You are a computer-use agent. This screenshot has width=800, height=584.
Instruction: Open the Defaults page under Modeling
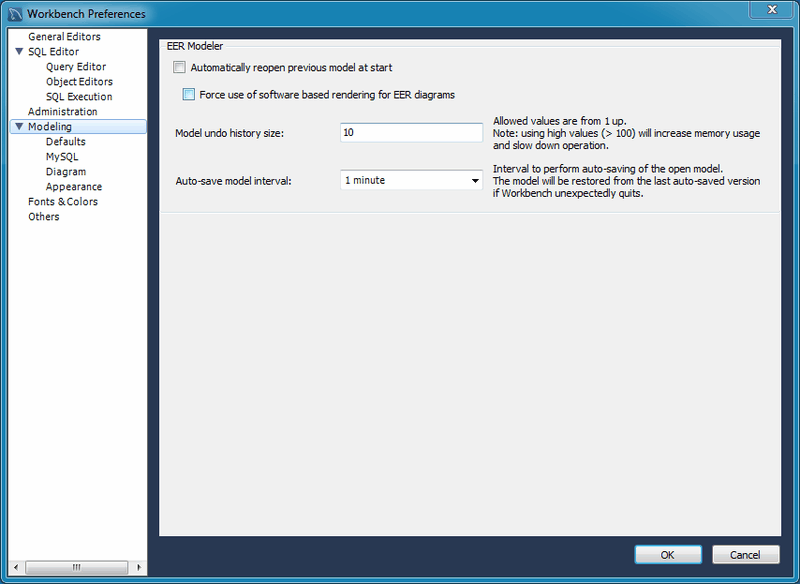point(66,141)
